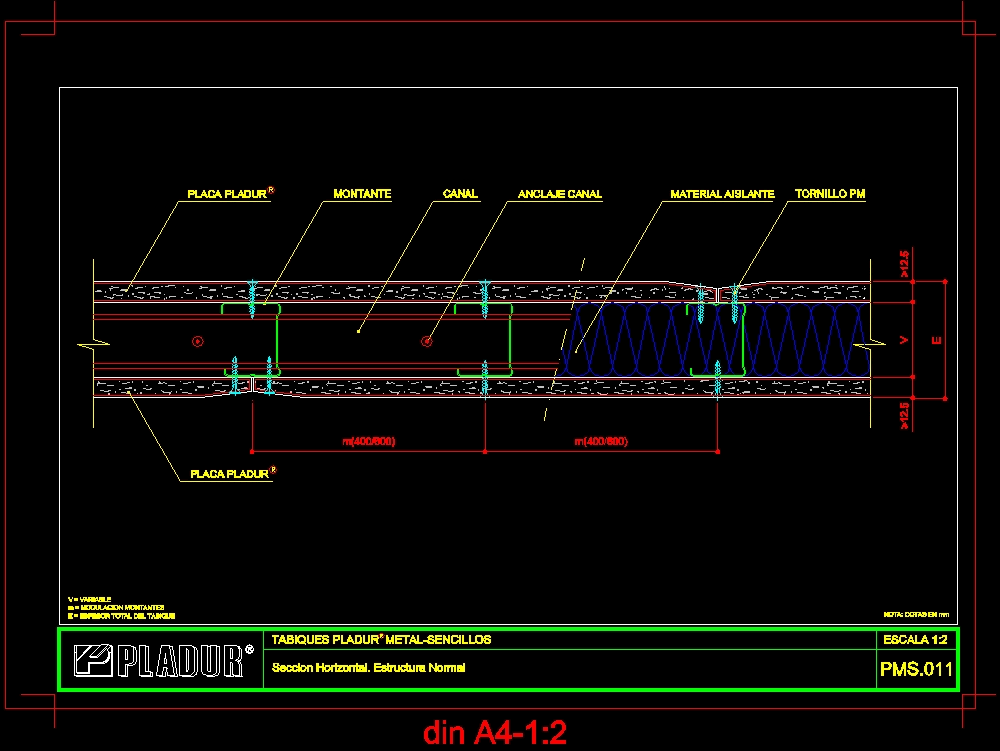Click the MODULACION MONTANTES legend line
The height and width of the screenshot is (751, 1000).
click(115, 608)
